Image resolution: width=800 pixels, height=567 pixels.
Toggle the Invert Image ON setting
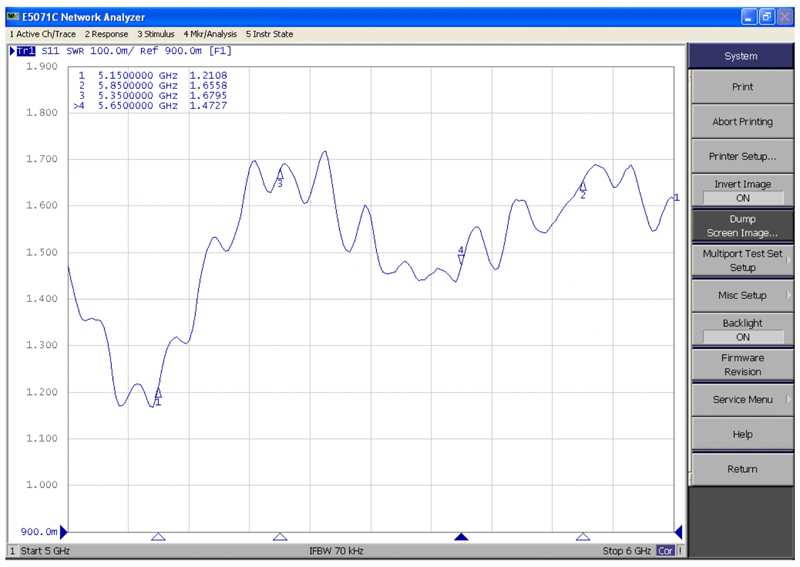tap(742, 191)
